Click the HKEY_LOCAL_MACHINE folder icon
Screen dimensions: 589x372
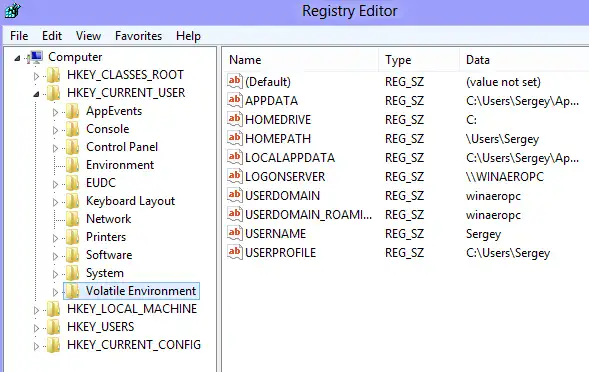pyautogui.click(x=54, y=309)
